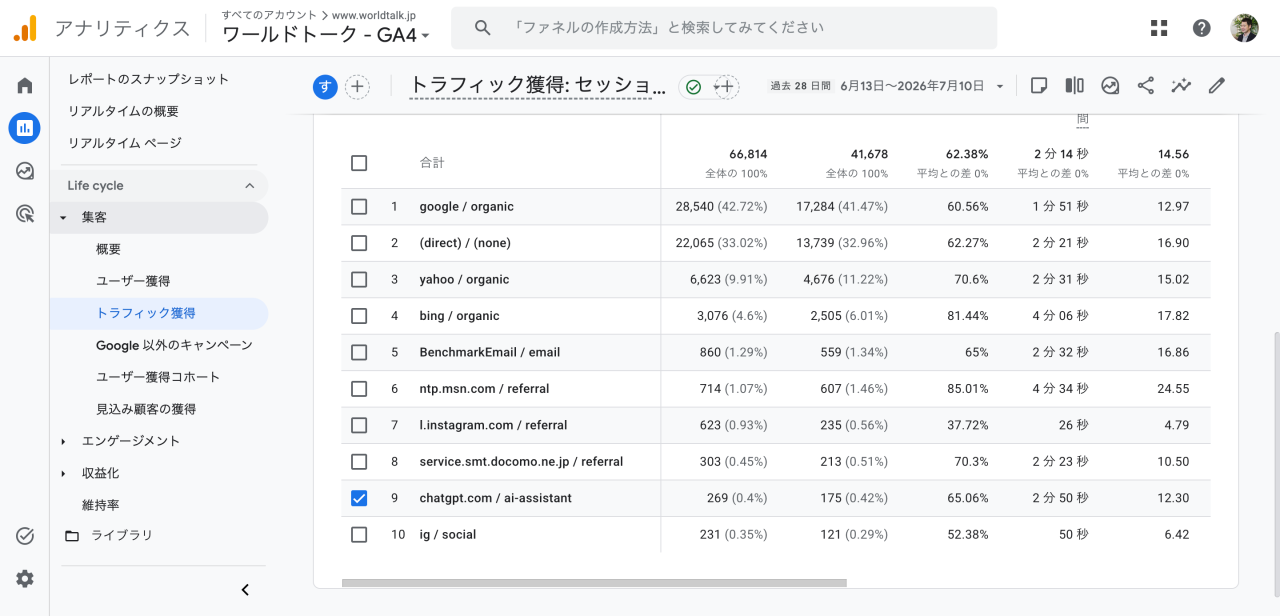Open the Google apps grid
1280x616 pixels.
click(1159, 28)
